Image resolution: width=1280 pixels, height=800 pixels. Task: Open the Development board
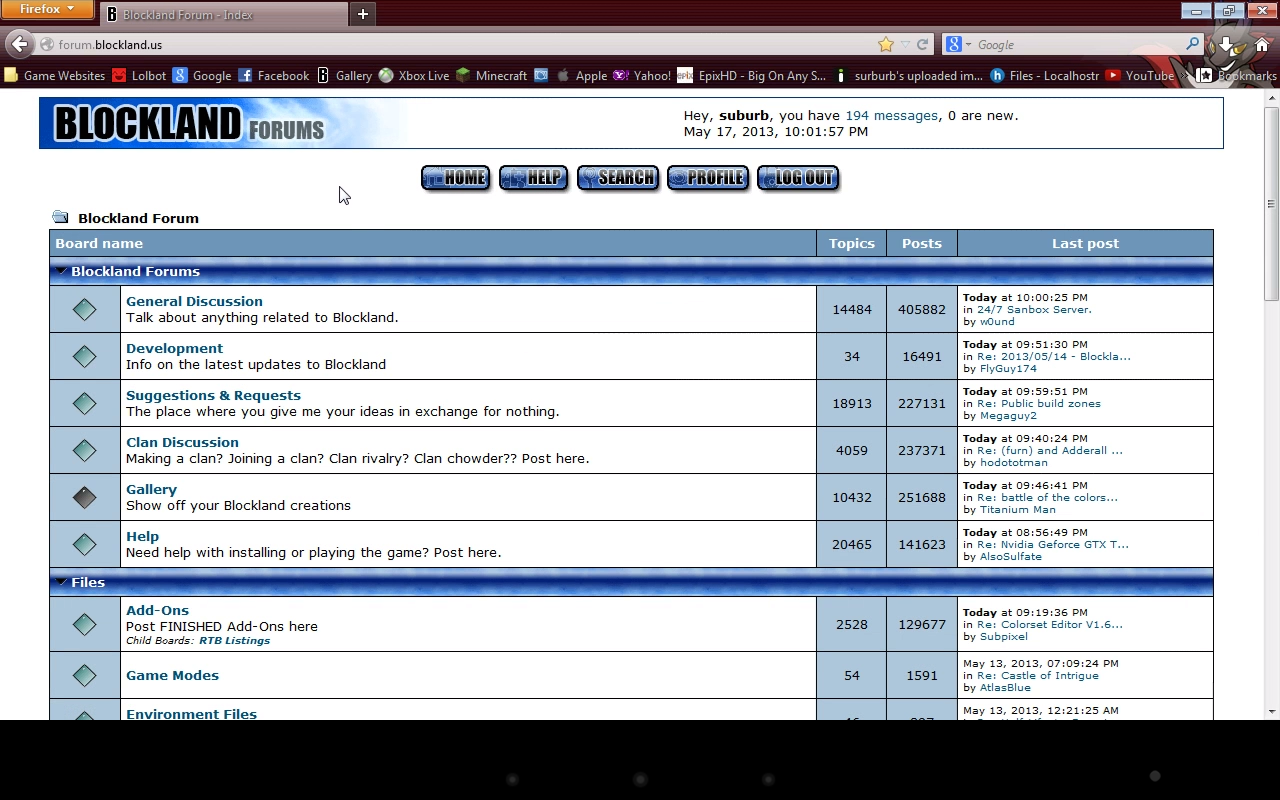point(174,348)
